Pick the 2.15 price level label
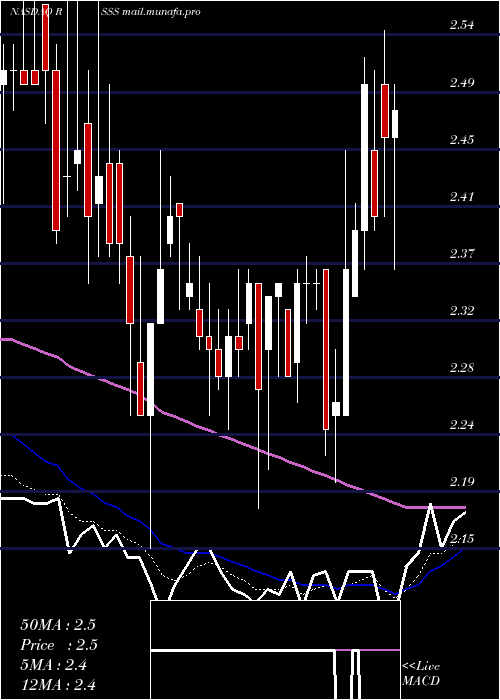 (x=461, y=539)
